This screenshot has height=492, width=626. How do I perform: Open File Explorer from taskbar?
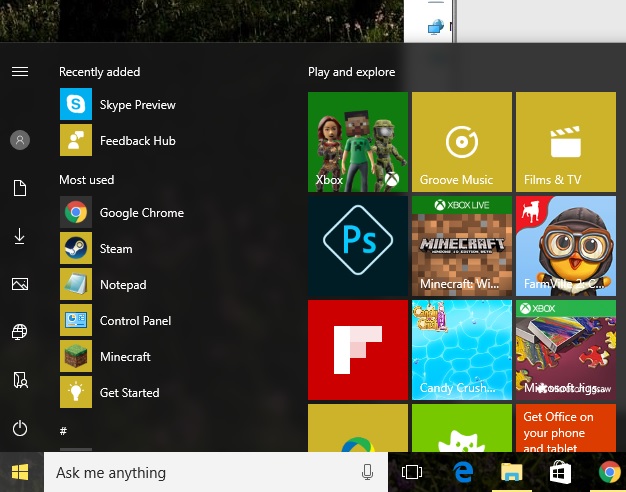tap(512, 472)
